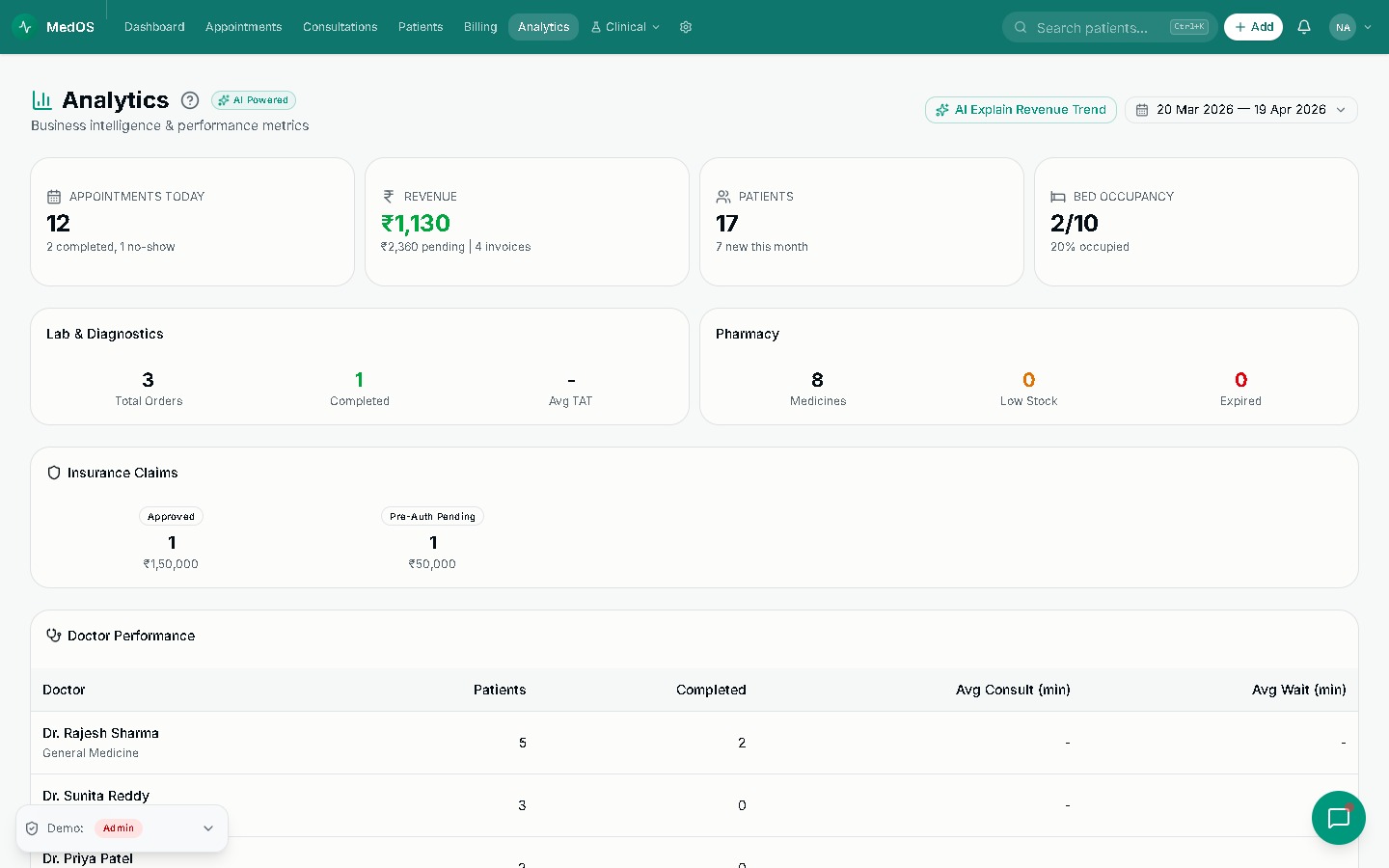Click Avg Wait (min) column header
Screen dimensions: 1389x868
click(1298, 690)
